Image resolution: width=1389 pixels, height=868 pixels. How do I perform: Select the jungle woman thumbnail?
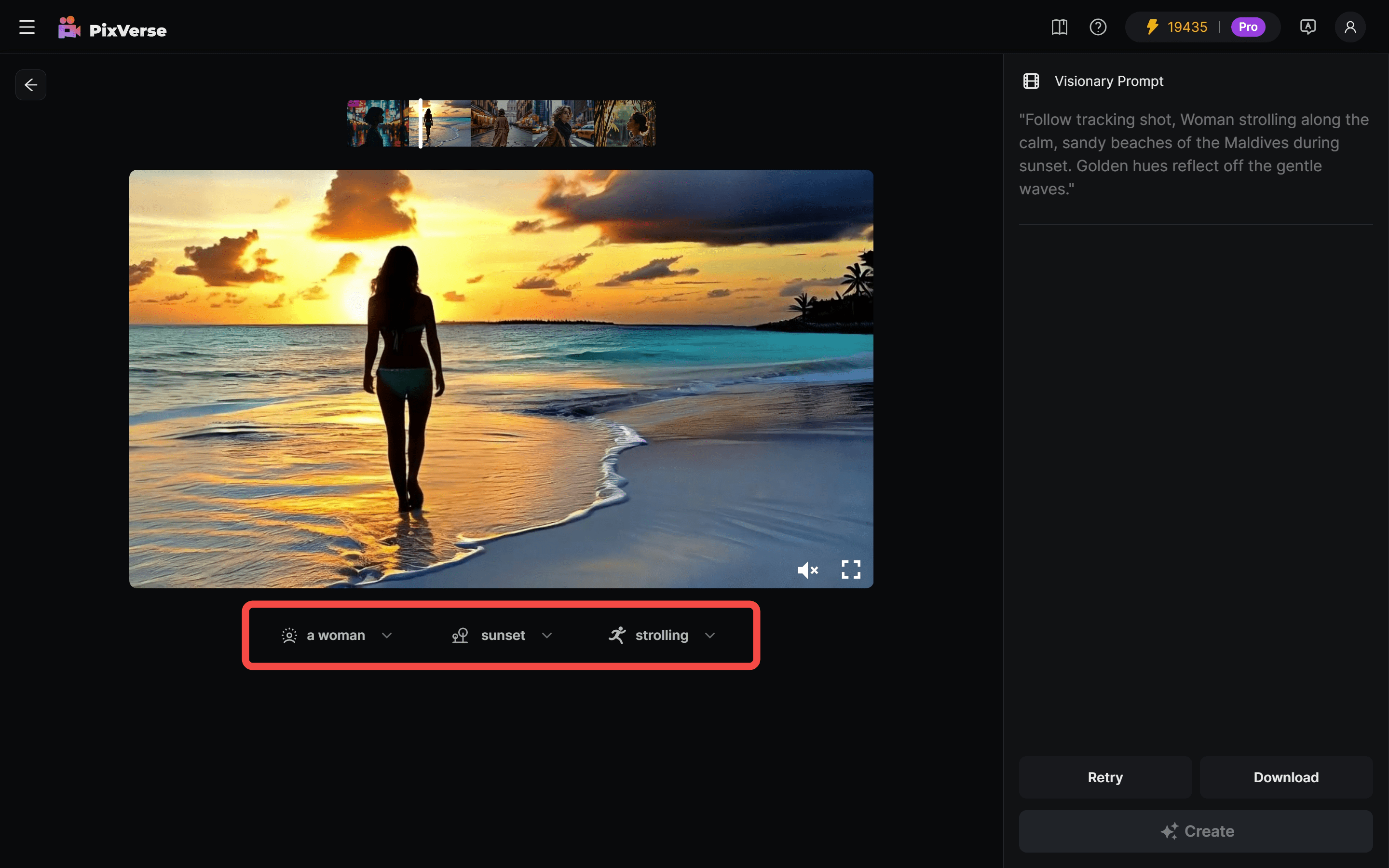[626, 123]
